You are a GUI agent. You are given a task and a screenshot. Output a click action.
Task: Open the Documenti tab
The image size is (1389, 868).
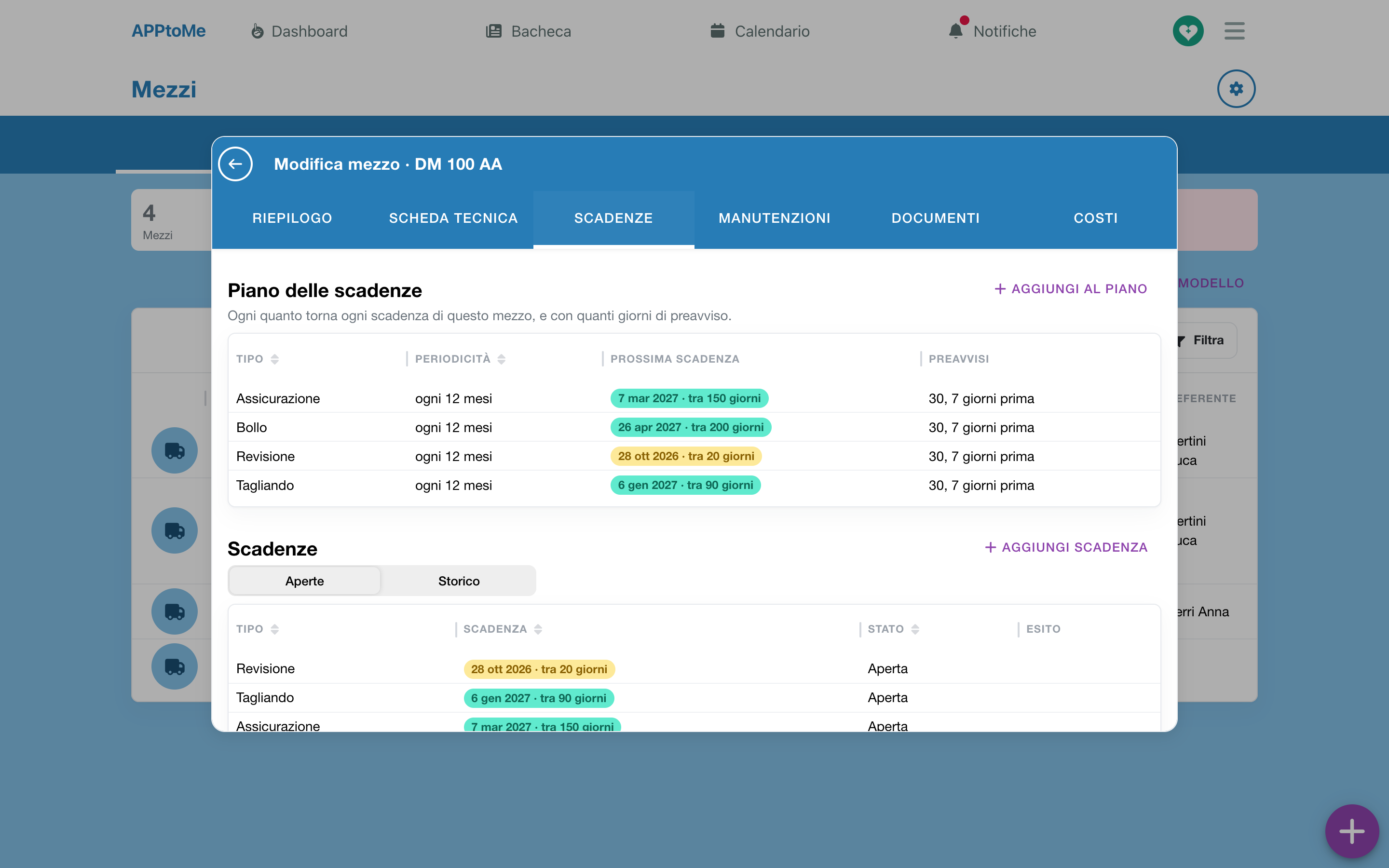point(936,218)
